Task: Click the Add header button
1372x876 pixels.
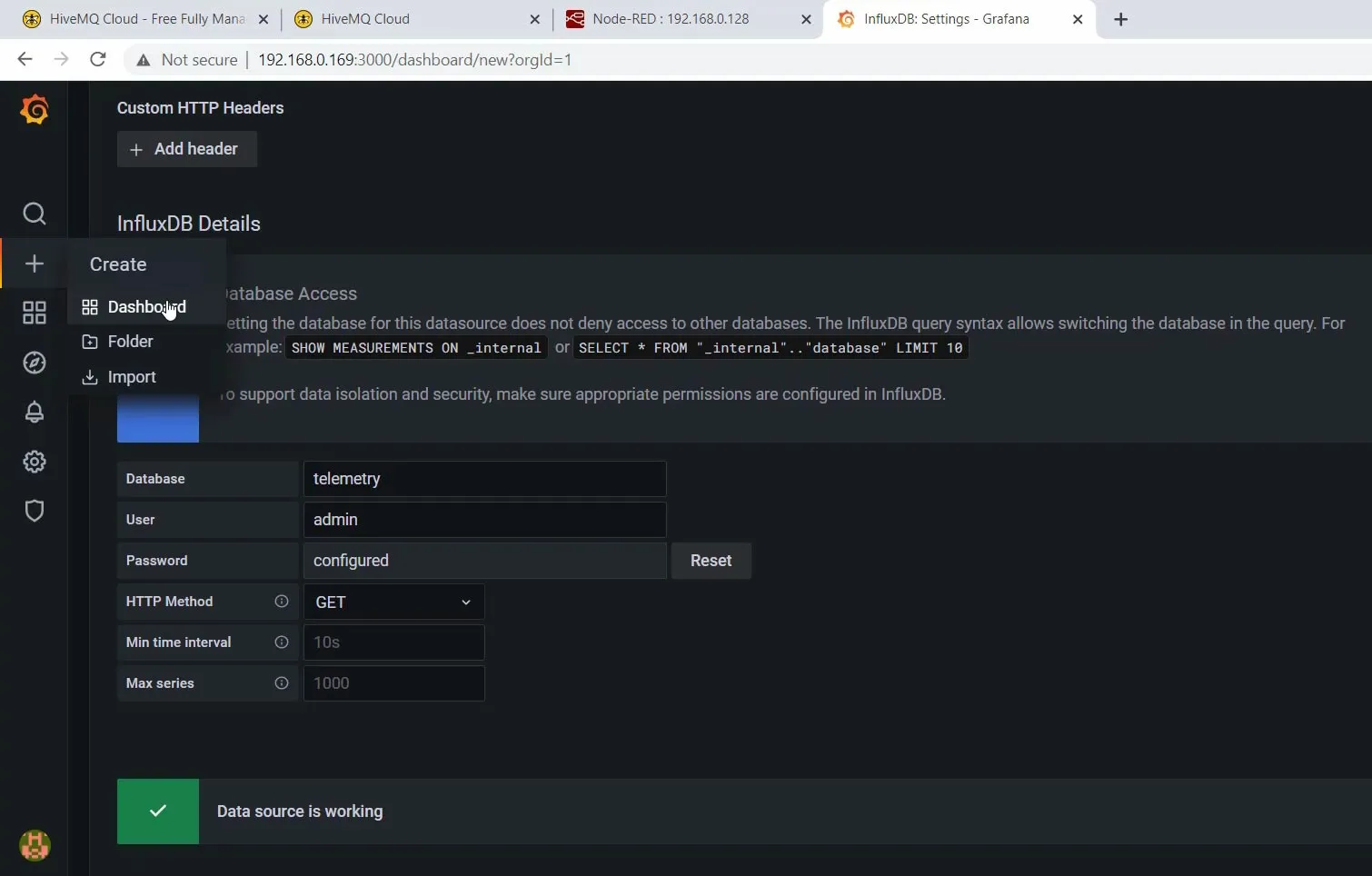Action: tap(186, 149)
